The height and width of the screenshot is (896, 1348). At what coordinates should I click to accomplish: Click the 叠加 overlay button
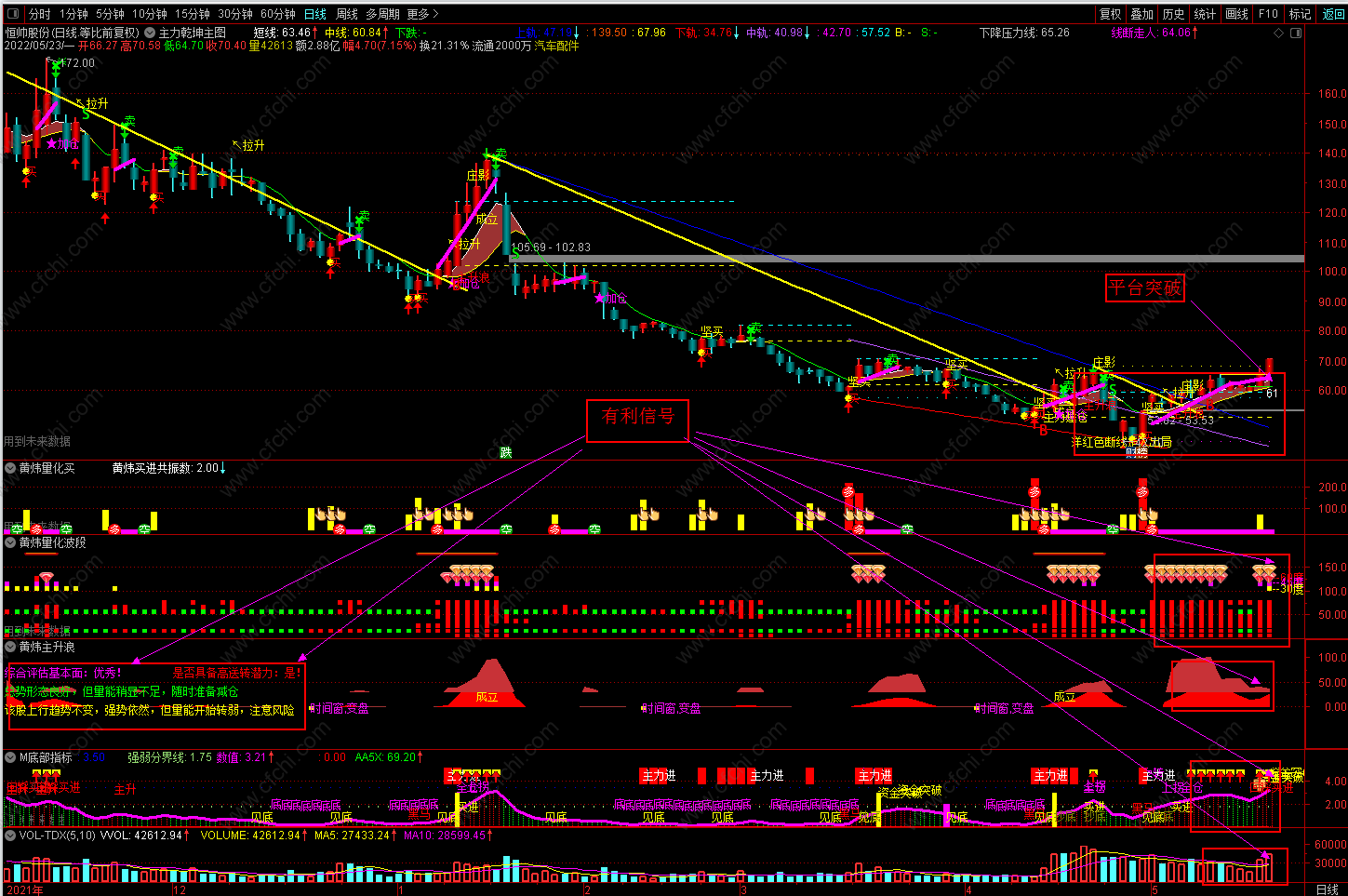point(1142,14)
